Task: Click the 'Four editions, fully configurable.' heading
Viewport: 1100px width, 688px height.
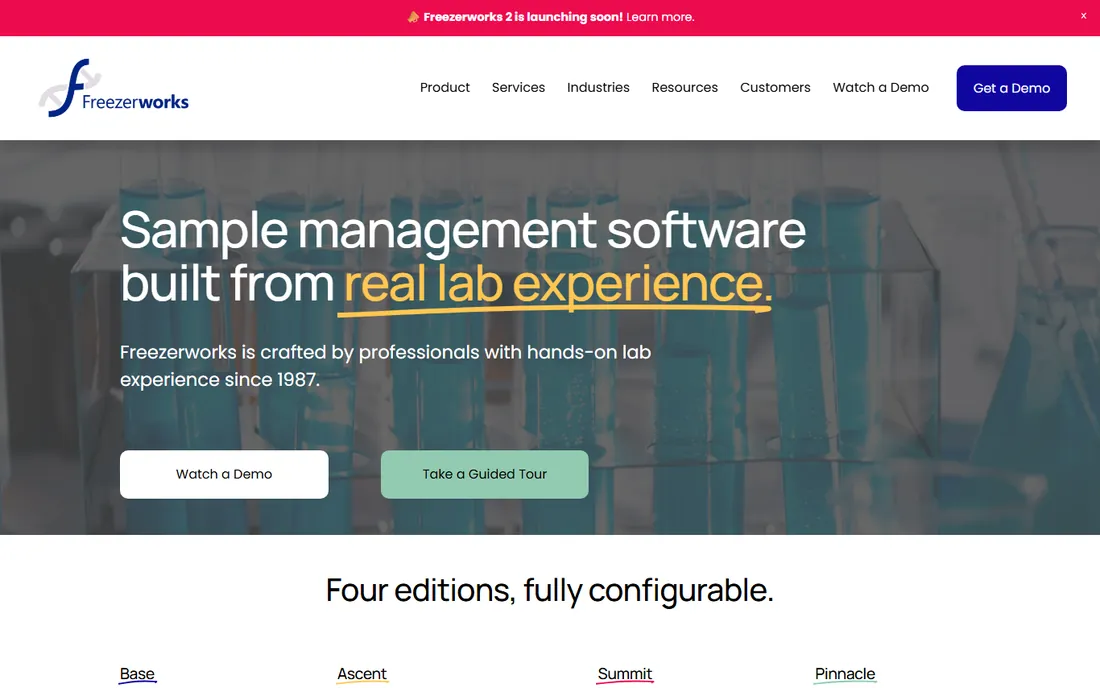Action: (550, 591)
